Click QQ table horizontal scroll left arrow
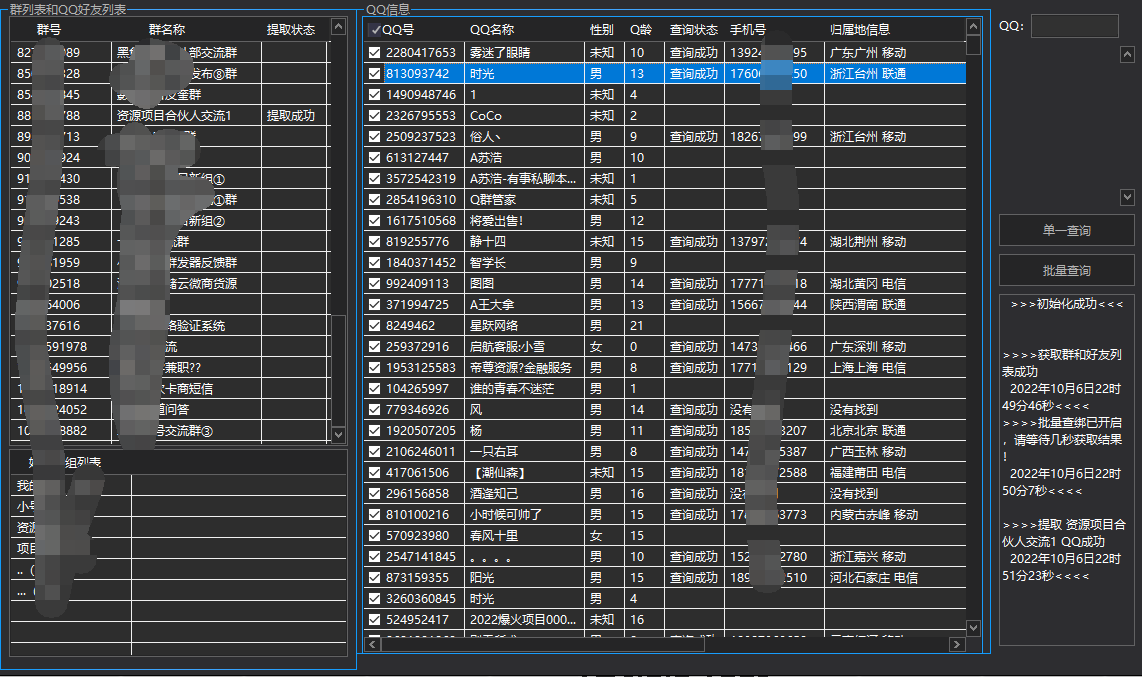The width and height of the screenshot is (1142, 677). (373, 645)
